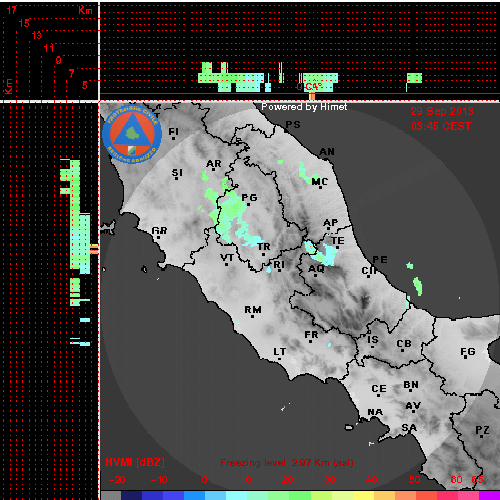Screen dimensions: 500x500
Task: Click the NA city label
Action: pos(375,412)
